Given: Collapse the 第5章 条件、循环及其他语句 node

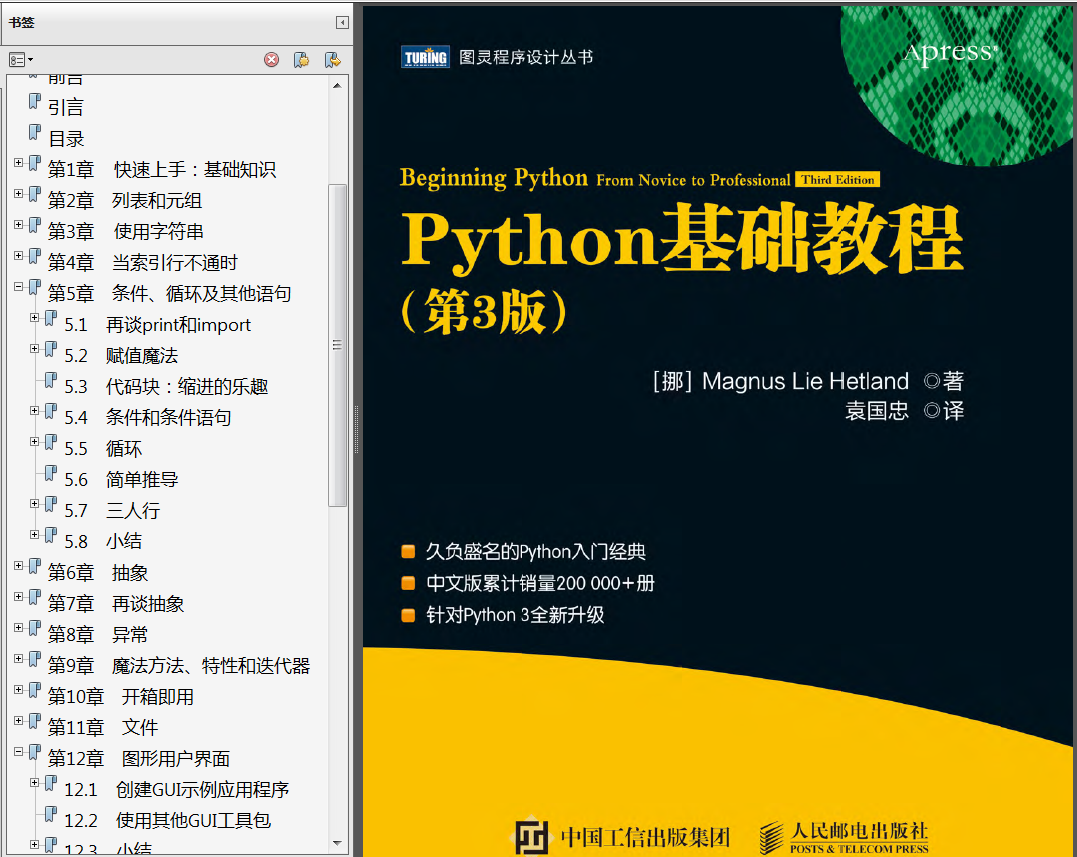Looking at the screenshot, I should pos(19,286).
